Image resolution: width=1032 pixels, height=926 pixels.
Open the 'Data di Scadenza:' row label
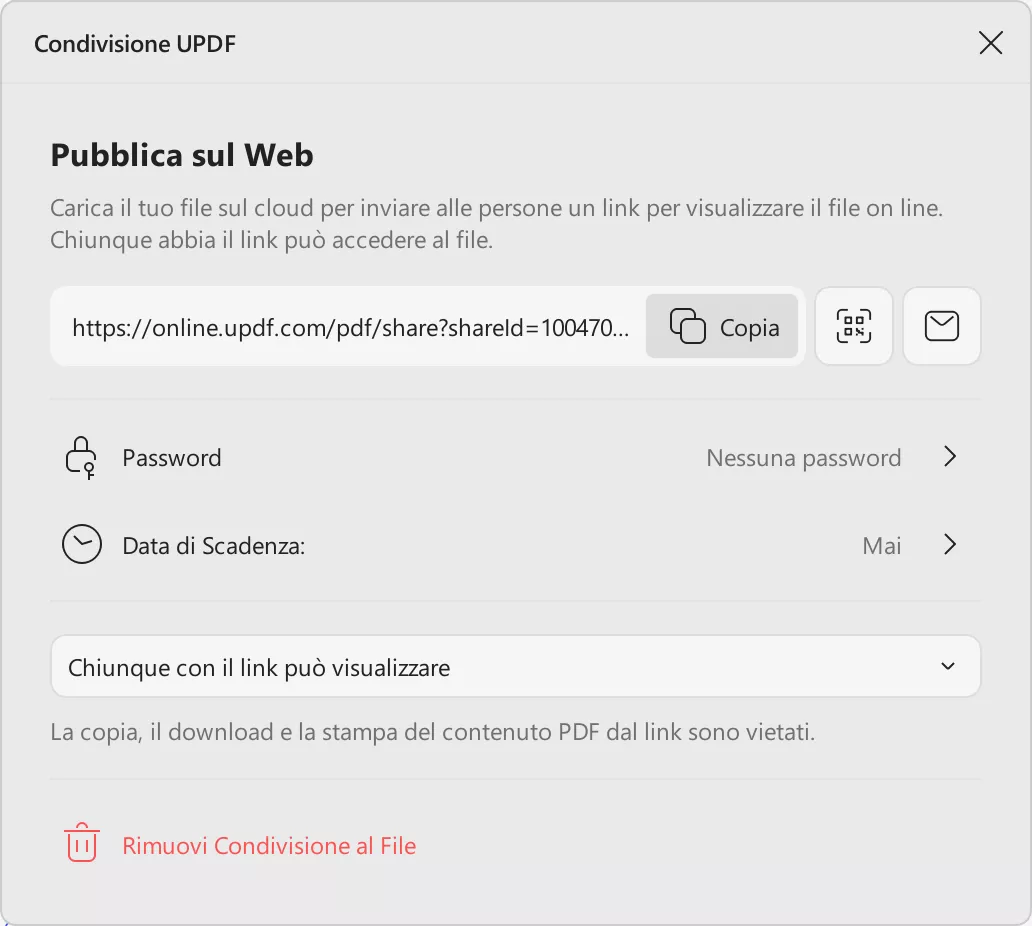(213, 545)
